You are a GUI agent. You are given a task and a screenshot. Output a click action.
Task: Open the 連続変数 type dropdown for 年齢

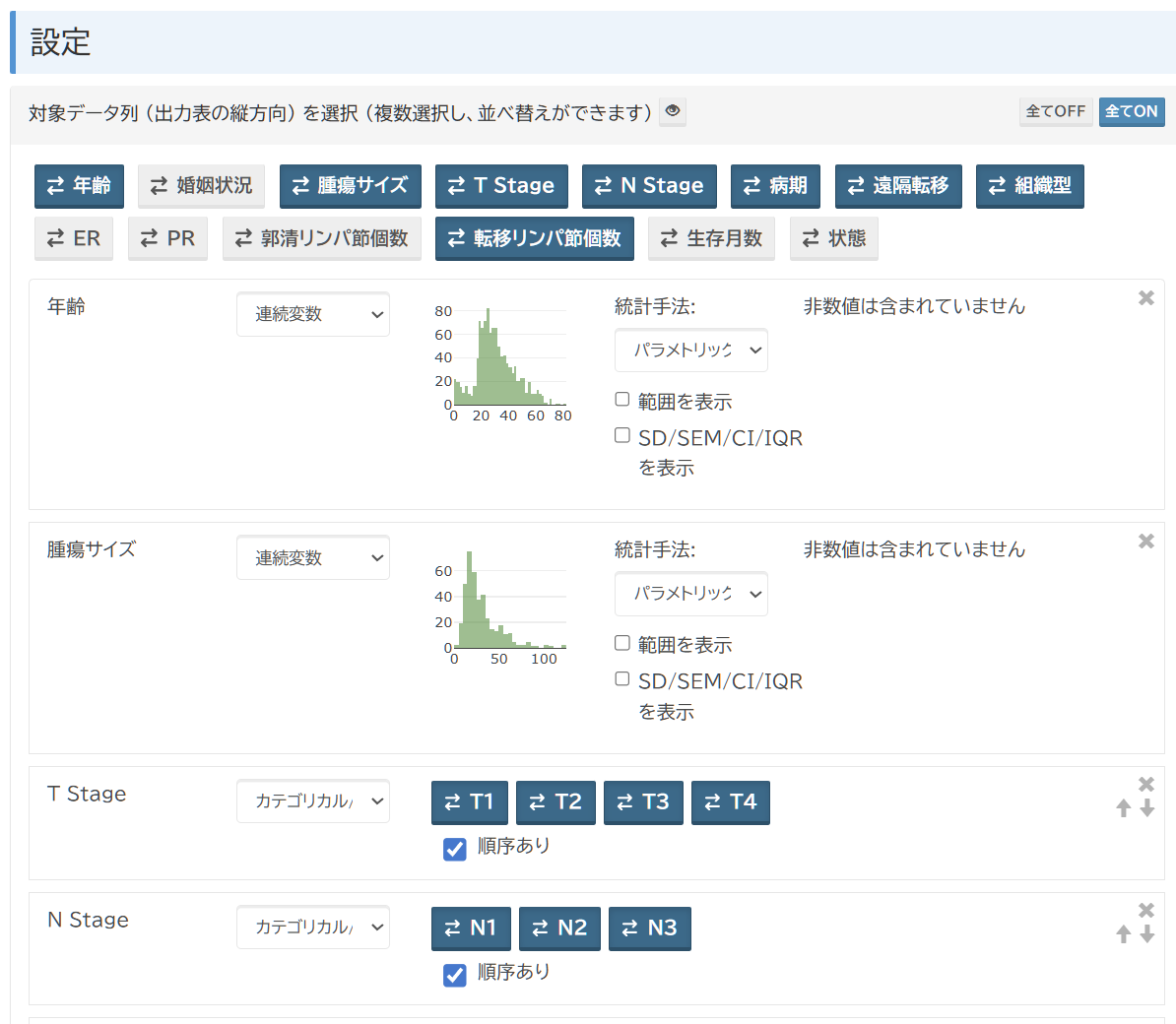pos(313,315)
